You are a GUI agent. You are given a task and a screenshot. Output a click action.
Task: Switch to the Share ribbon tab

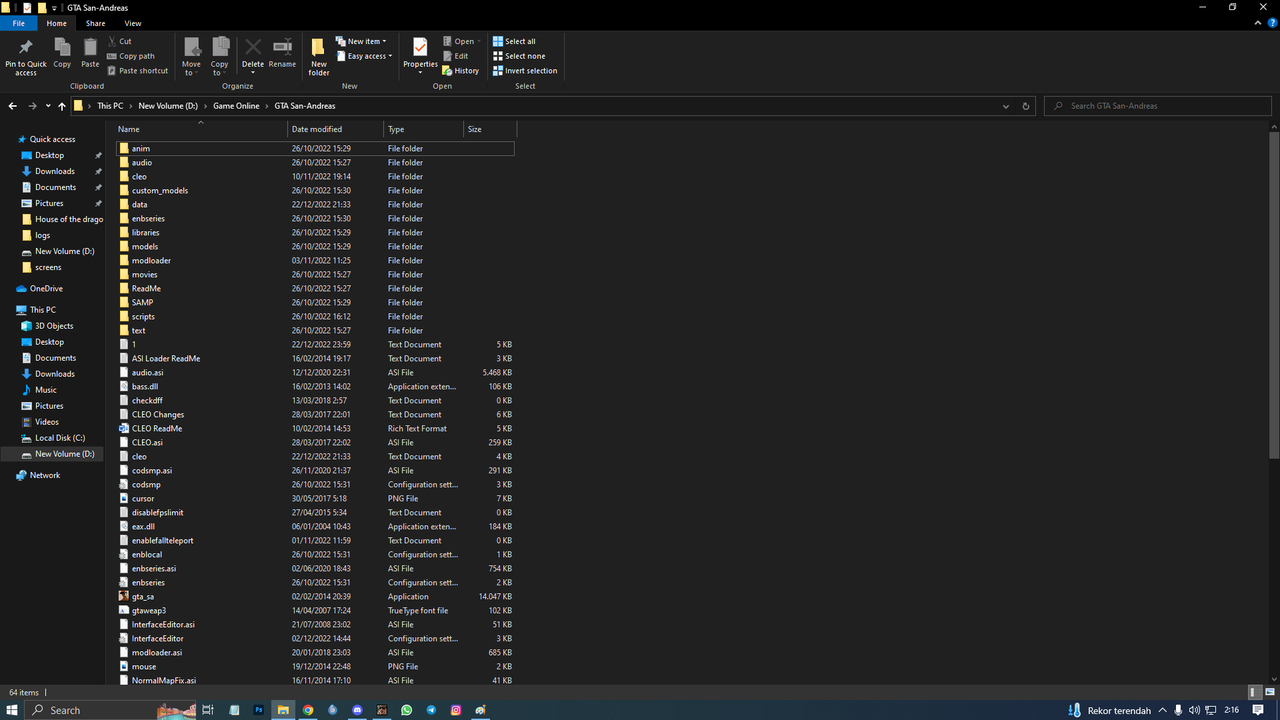click(x=95, y=23)
